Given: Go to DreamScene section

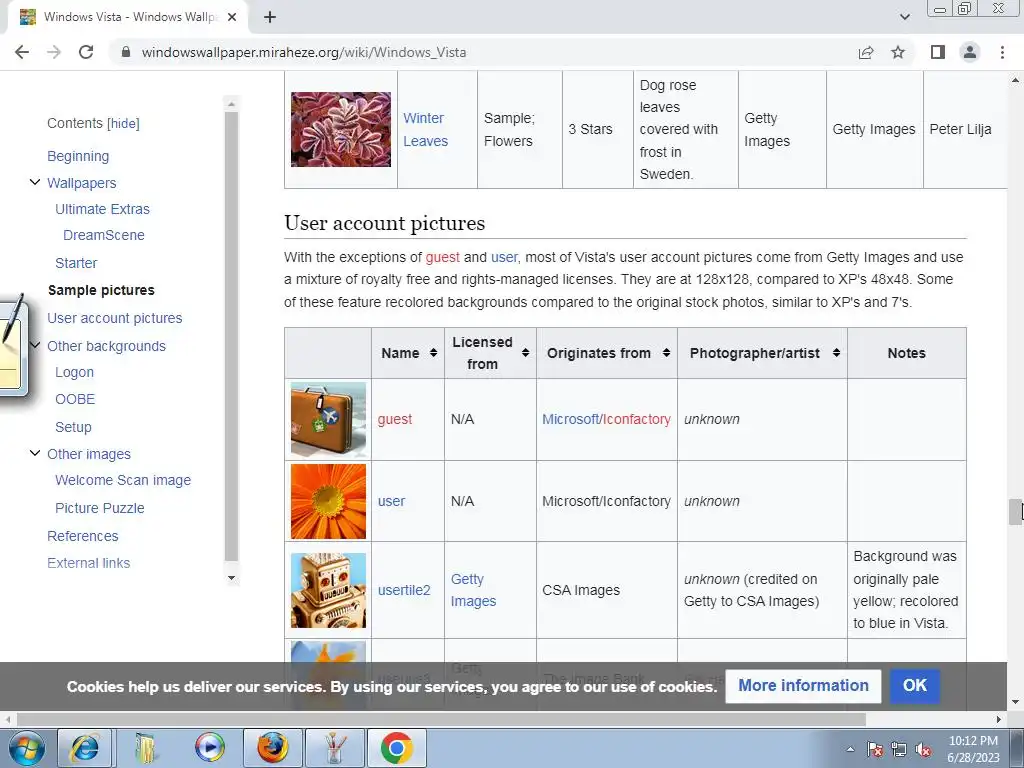Looking at the screenshot, I should (104, 235).
